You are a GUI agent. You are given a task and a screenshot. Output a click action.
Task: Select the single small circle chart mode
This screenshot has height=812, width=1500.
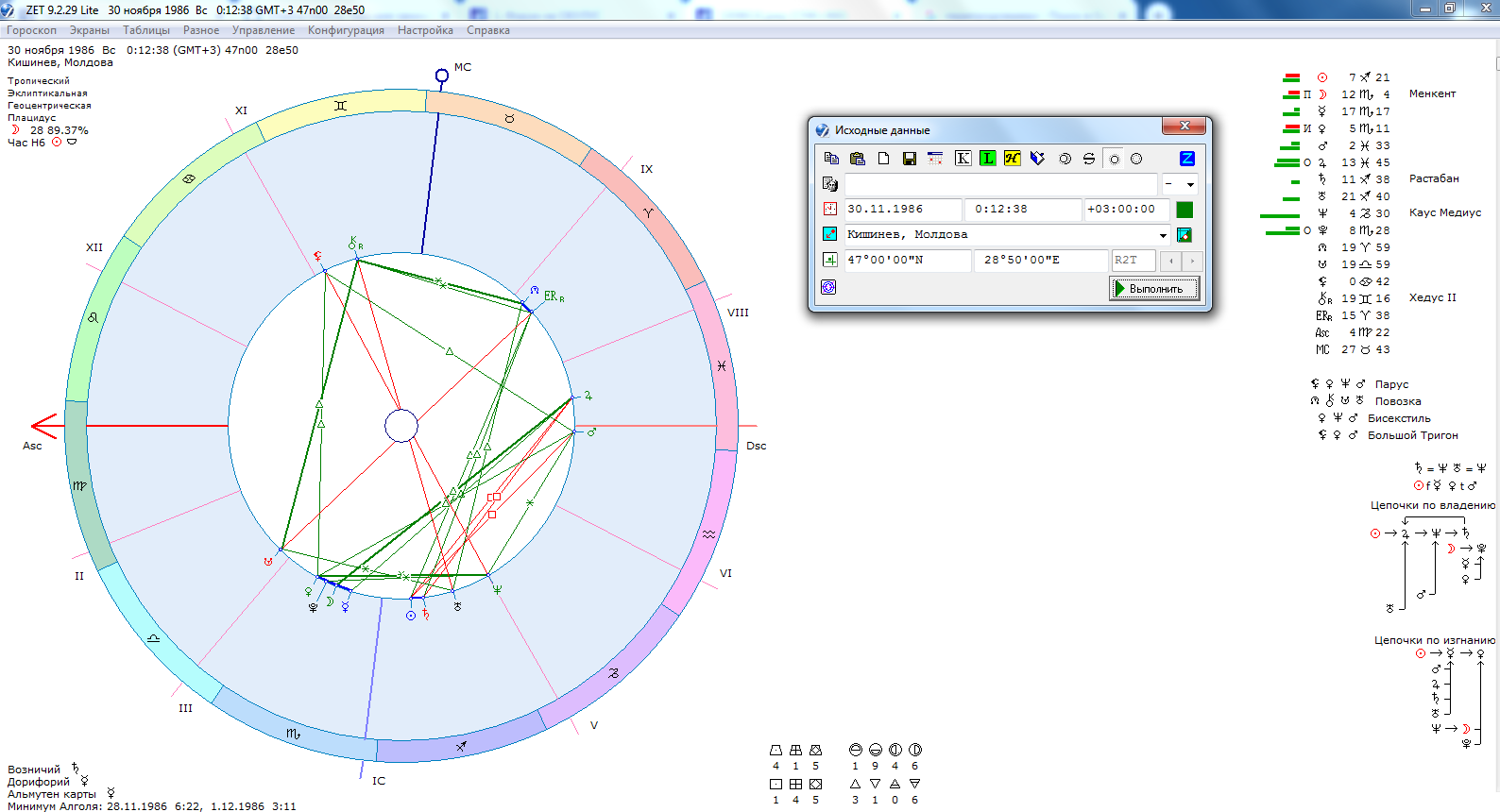1114,159
